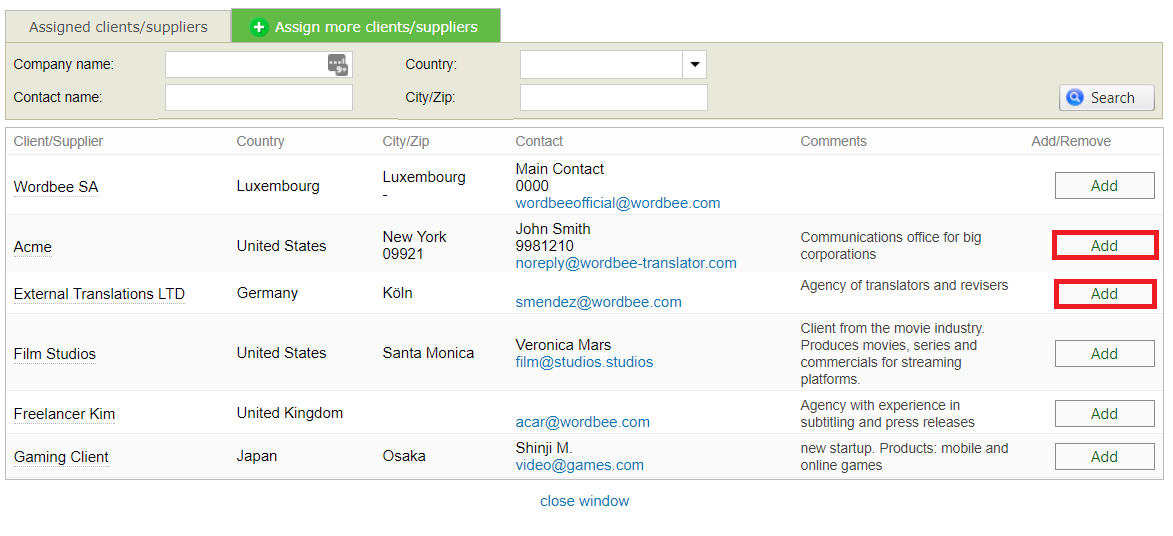Click the Search button

click(1106, 98)
